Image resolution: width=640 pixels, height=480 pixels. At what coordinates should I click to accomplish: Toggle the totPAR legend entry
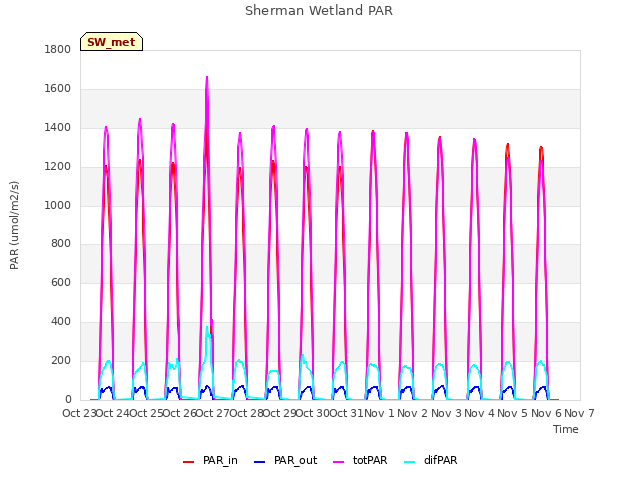tap(360, 460)
